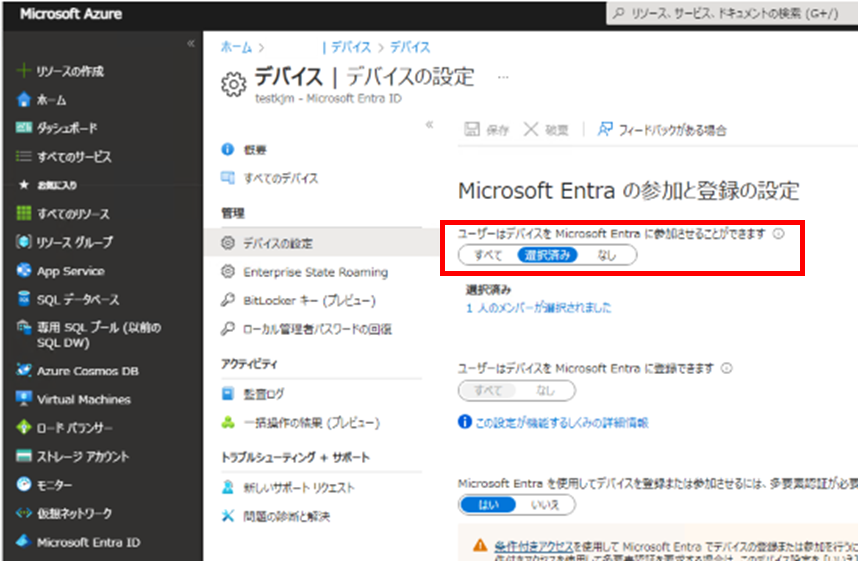Click the last デバイス breadcrumb link

[x=410, y=47]
